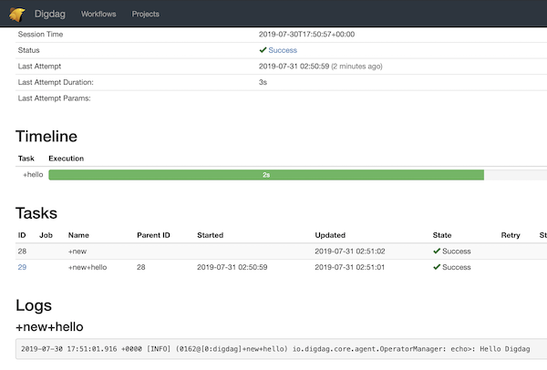
Task: Click the Started column header
Action: pyautogui.click(x=210, y=235)
